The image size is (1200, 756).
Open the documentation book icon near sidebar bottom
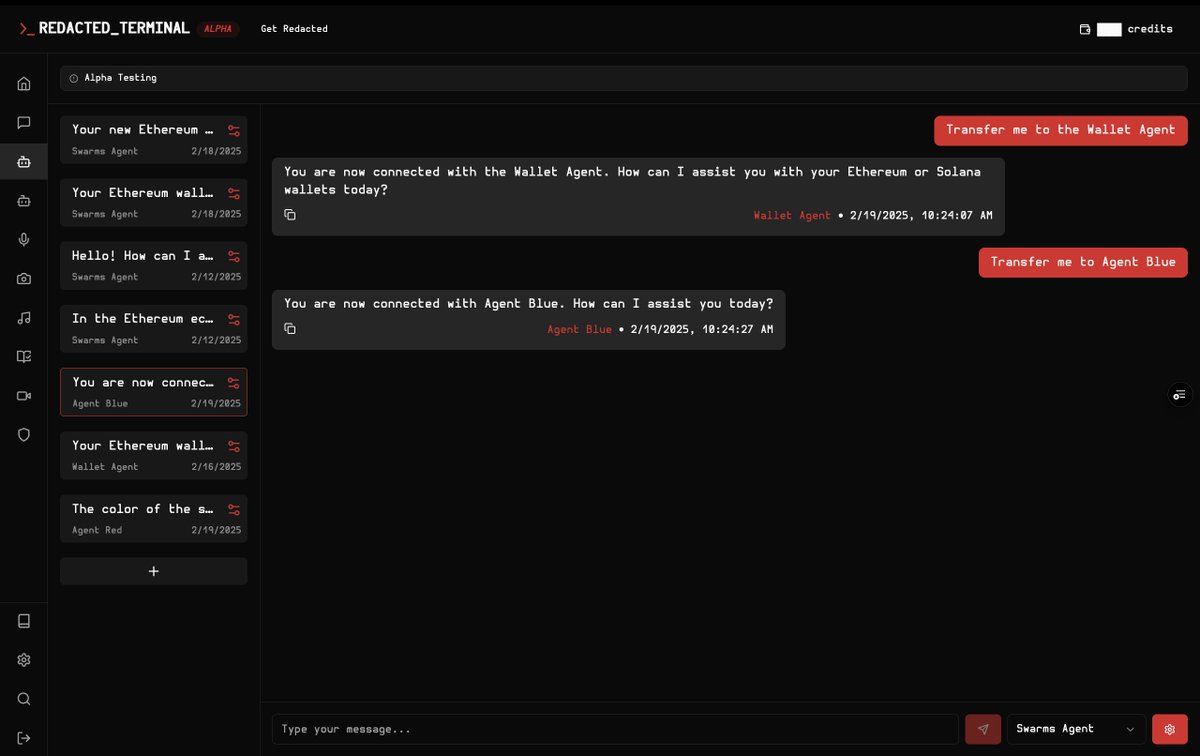(x=24, y=621)
